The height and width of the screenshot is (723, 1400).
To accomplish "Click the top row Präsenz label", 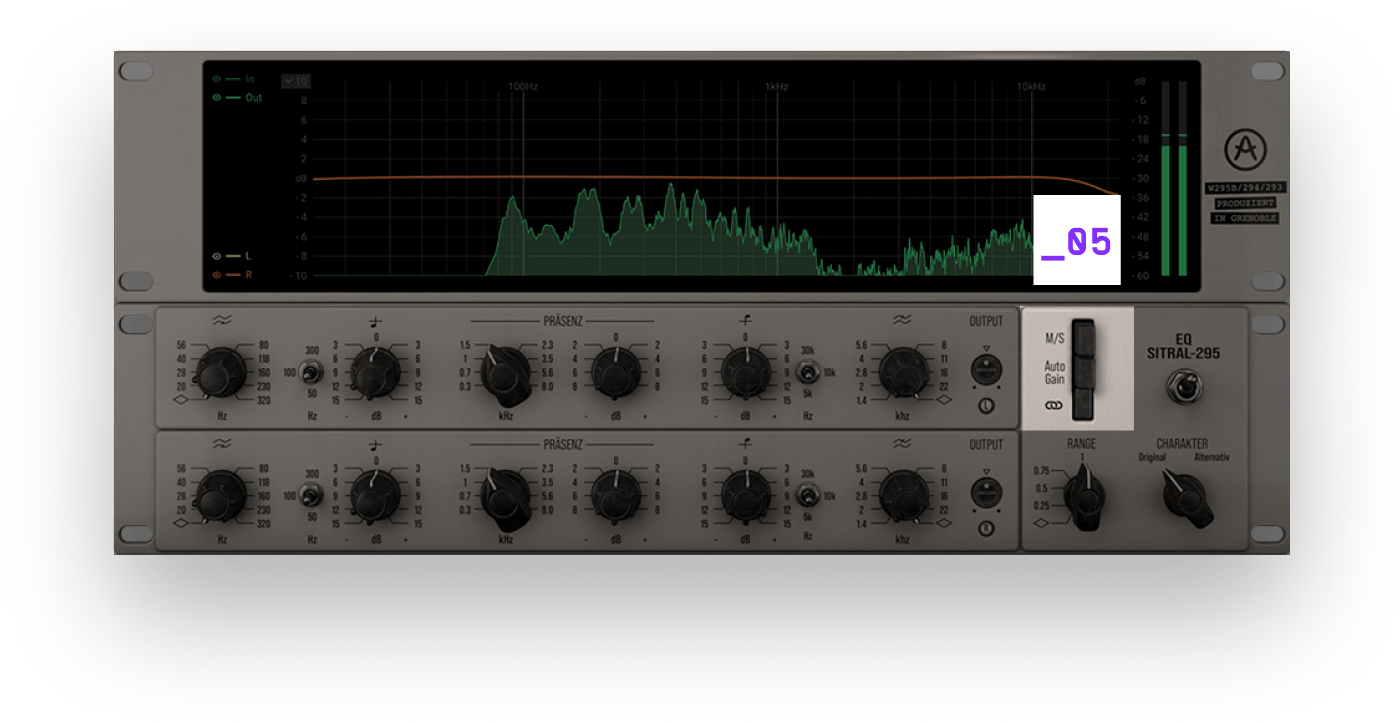I will [x=562, y=322].
